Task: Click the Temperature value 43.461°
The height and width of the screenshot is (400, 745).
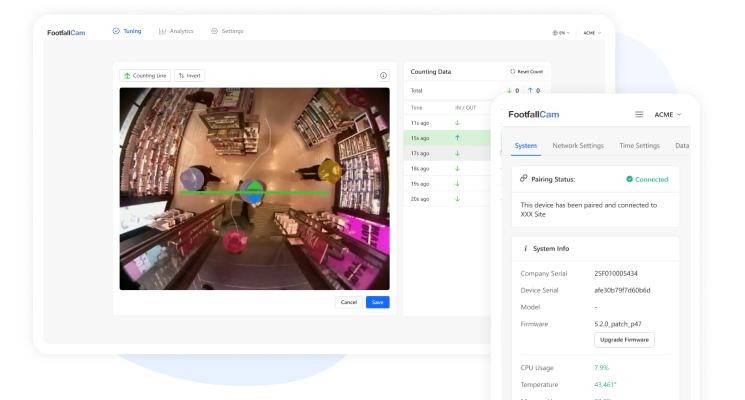Action: tap(605, 385)
